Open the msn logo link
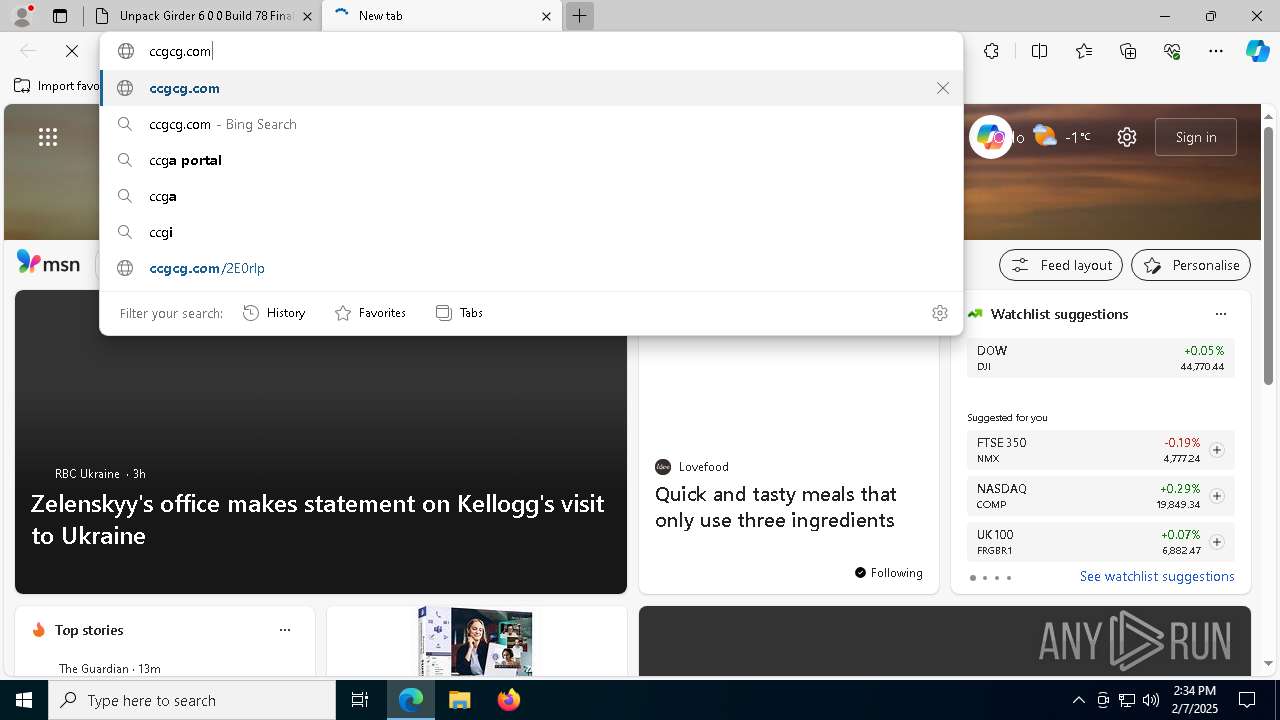The height and width of the screenshot is (720, 1280). [x=48, y=263]
